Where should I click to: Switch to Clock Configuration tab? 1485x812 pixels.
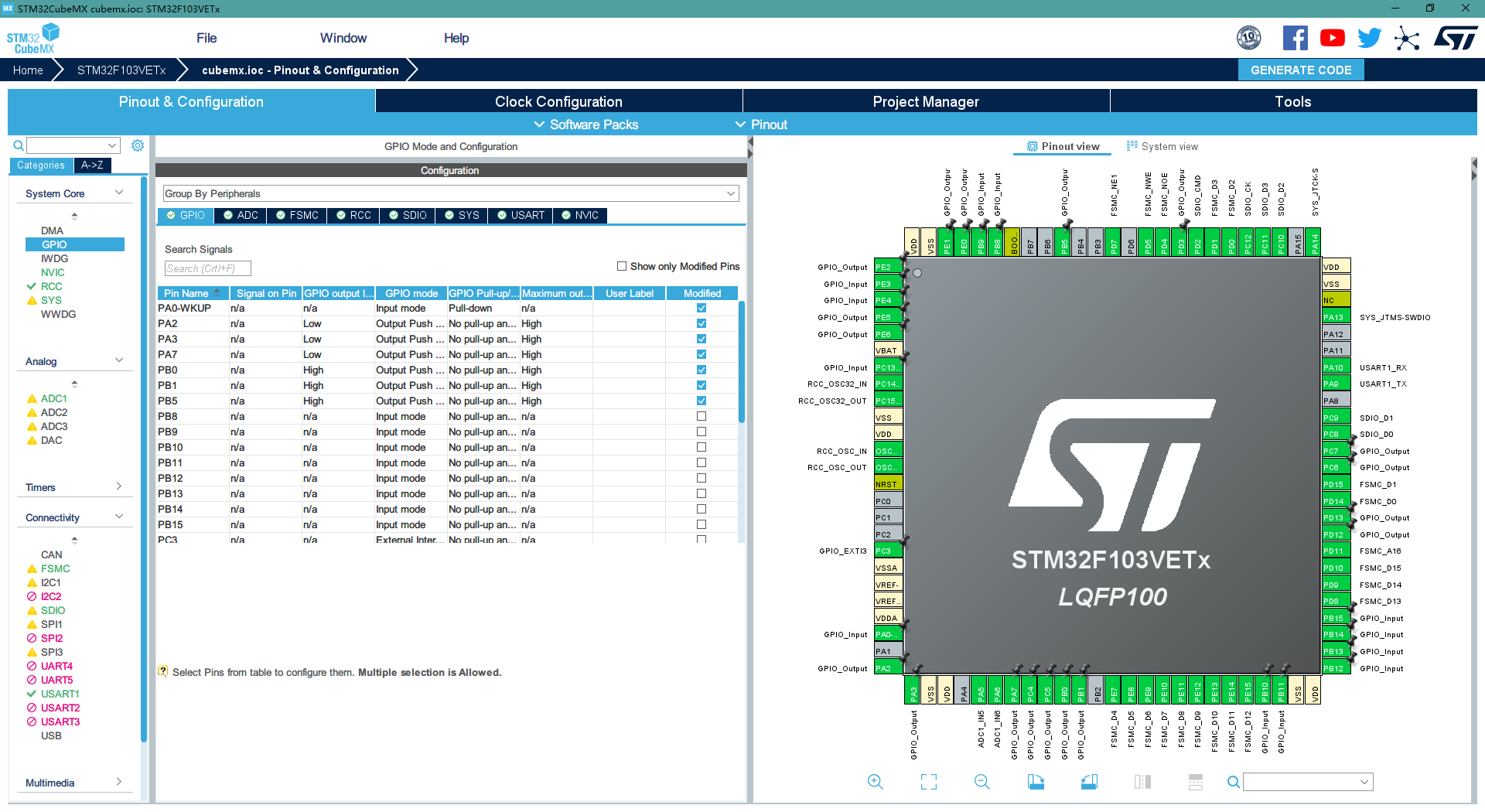[x=558, y=101]
